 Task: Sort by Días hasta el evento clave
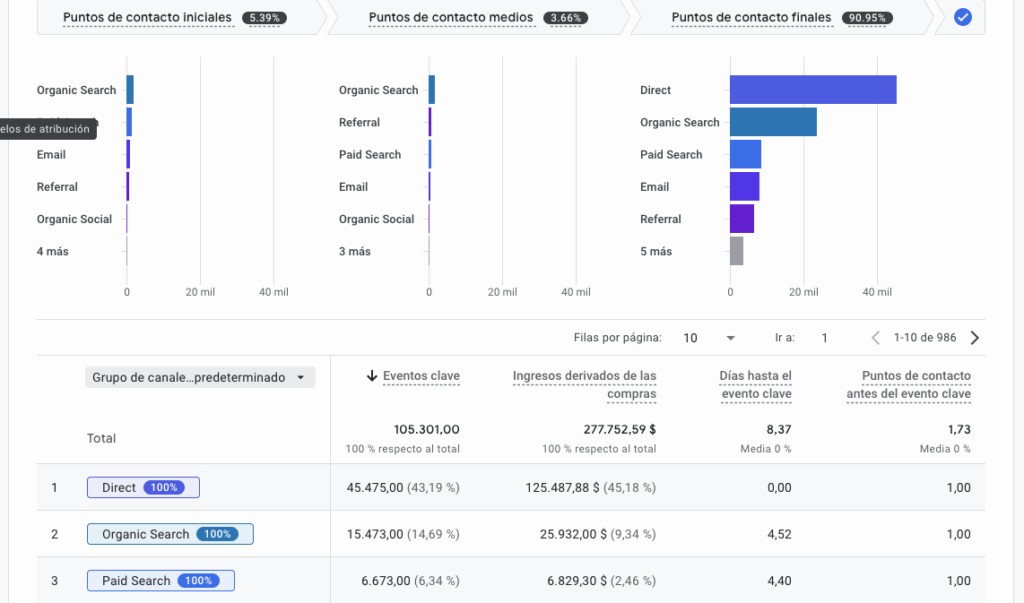coord(755,385)
